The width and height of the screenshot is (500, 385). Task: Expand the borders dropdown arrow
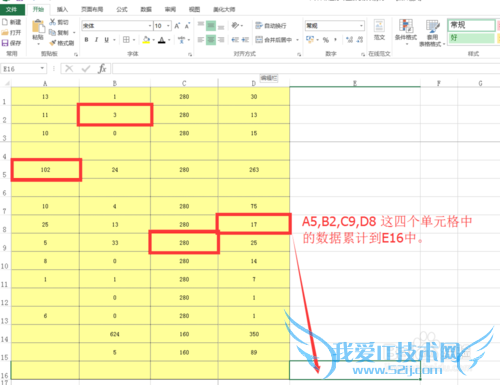click(134, 40)
